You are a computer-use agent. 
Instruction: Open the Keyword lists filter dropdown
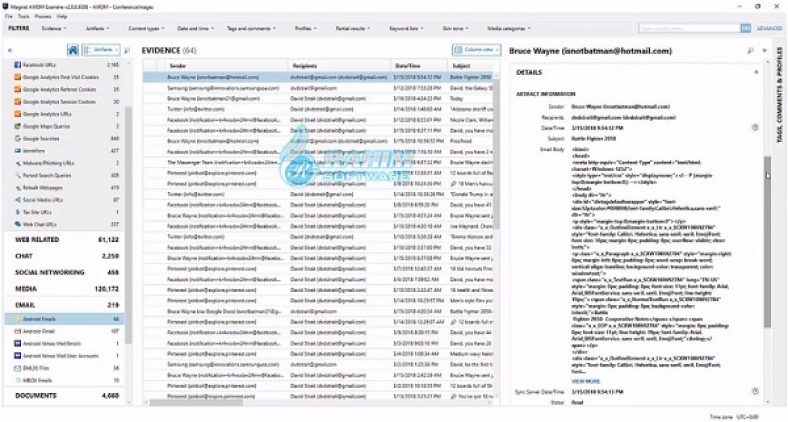point(407,29)
